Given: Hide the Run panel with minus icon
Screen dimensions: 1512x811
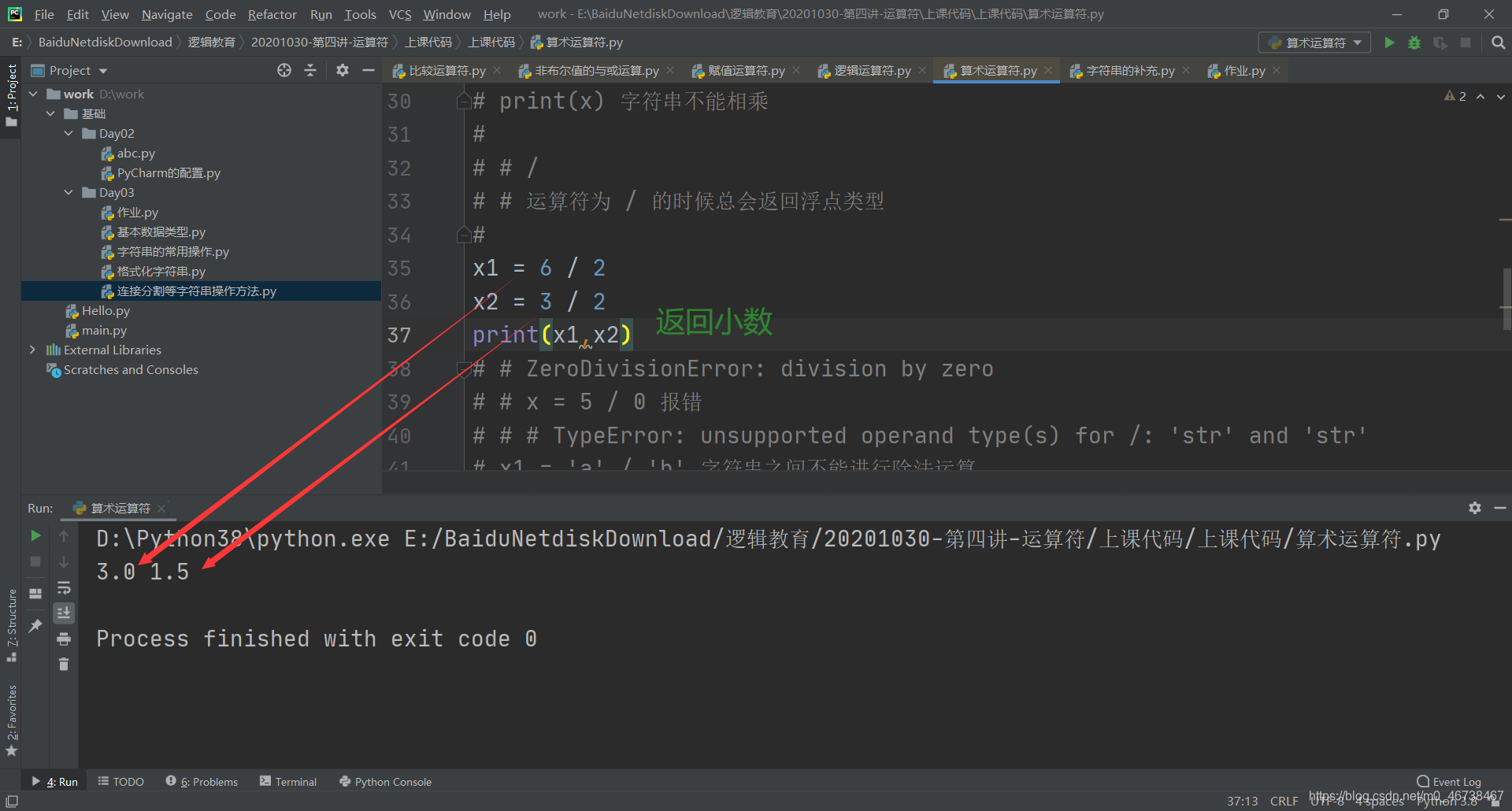Looking at the screenshot, I should coord(1500,508).
